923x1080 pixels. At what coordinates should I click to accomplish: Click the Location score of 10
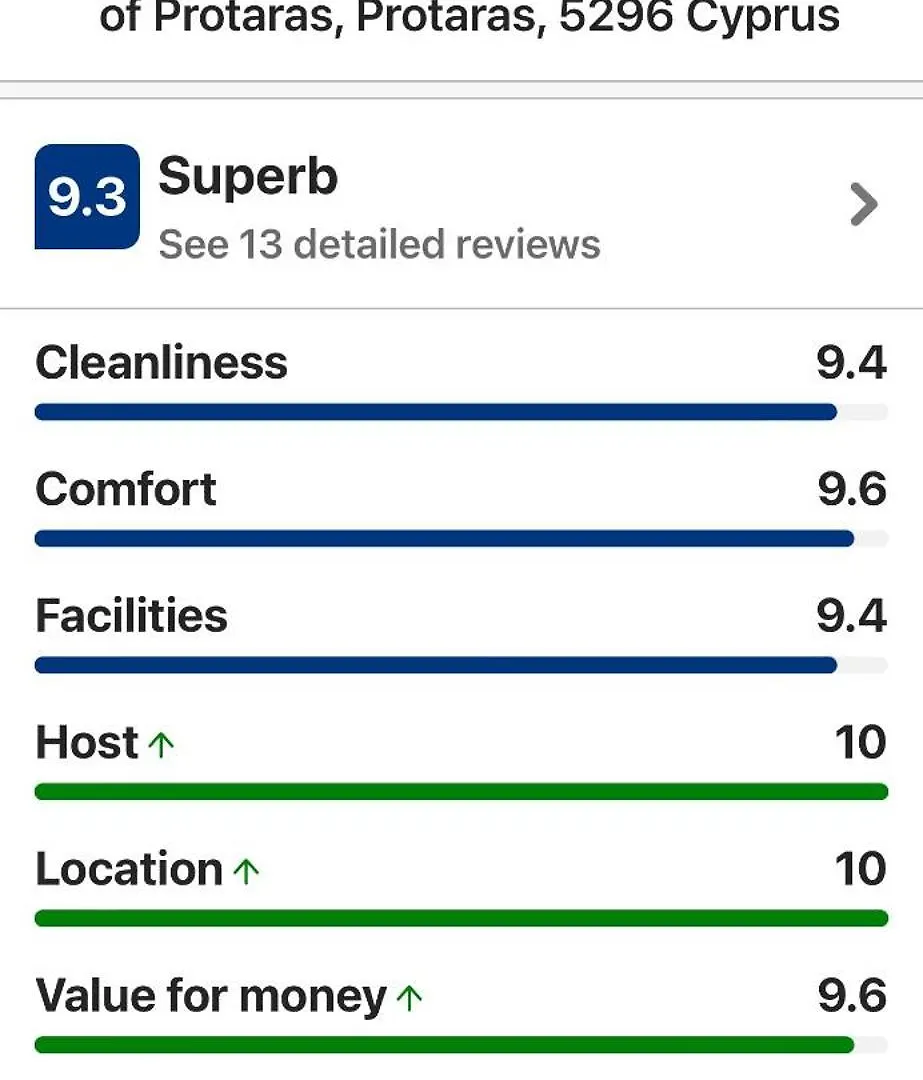point(860,869)
